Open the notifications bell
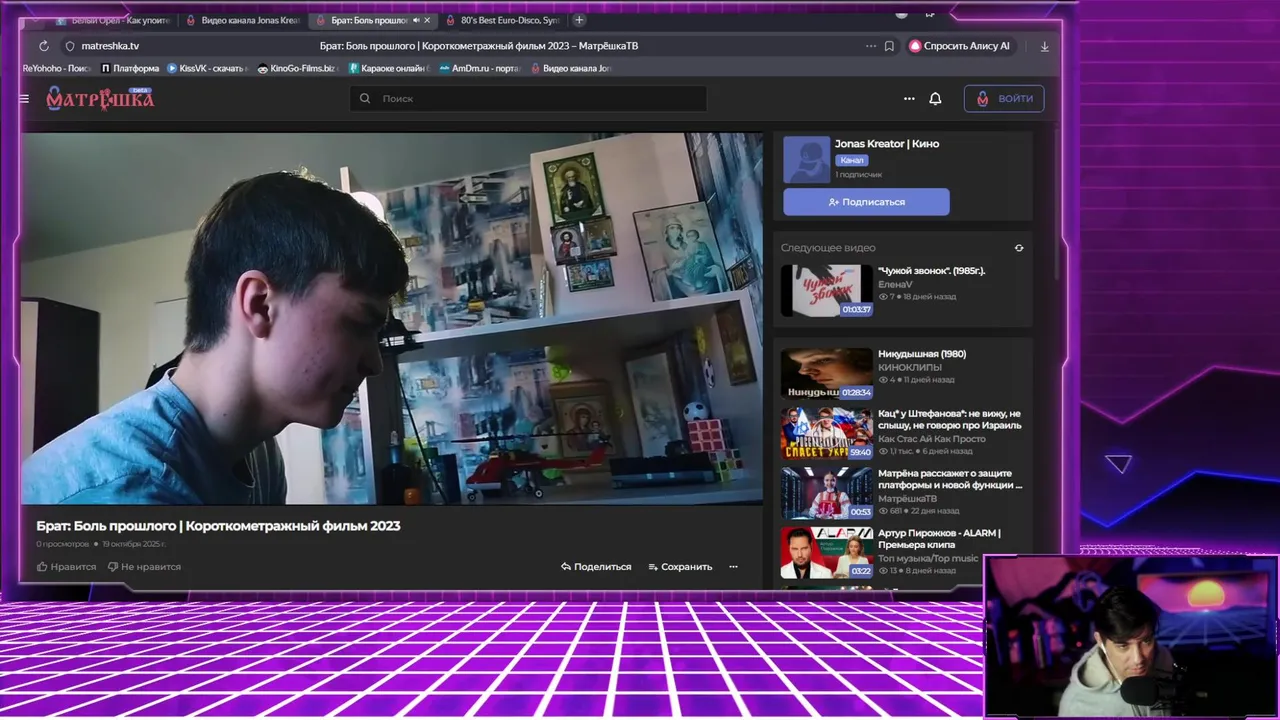Viewport: 1280px width, 720px height. coord(935,98)
